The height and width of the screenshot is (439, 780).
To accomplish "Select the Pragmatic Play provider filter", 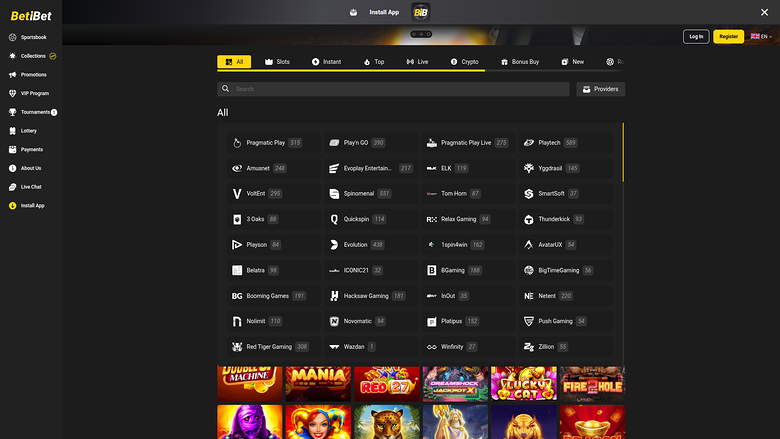I will pyautogui.click(x=266, y=143).
